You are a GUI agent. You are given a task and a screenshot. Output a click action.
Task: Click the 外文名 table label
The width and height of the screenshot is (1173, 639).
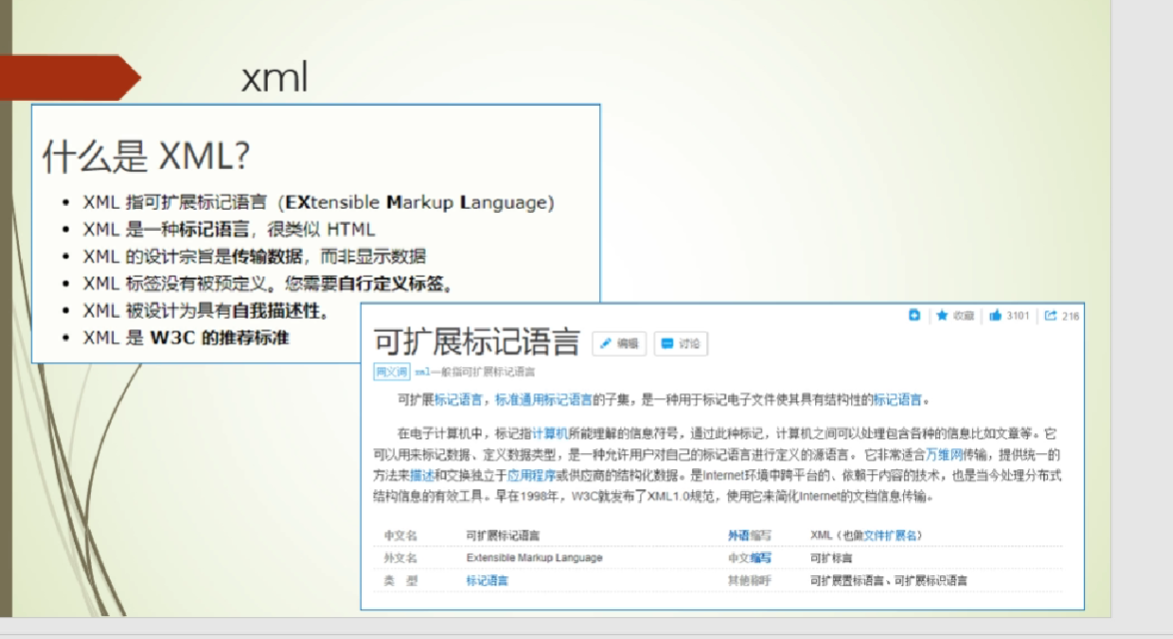400,557
